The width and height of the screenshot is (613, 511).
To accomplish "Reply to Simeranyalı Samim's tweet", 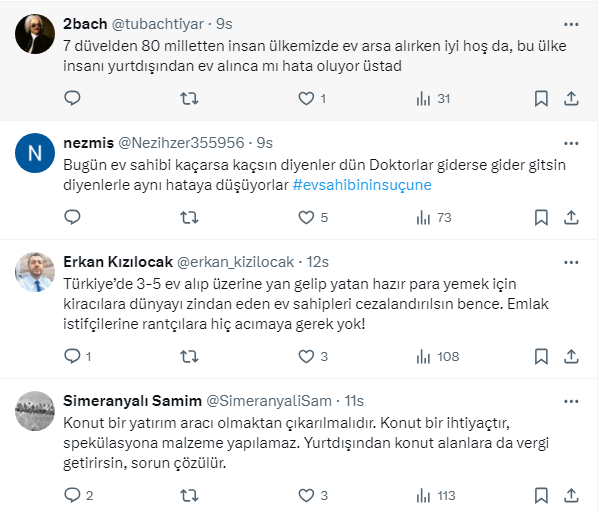I will (x=71, y=494).
